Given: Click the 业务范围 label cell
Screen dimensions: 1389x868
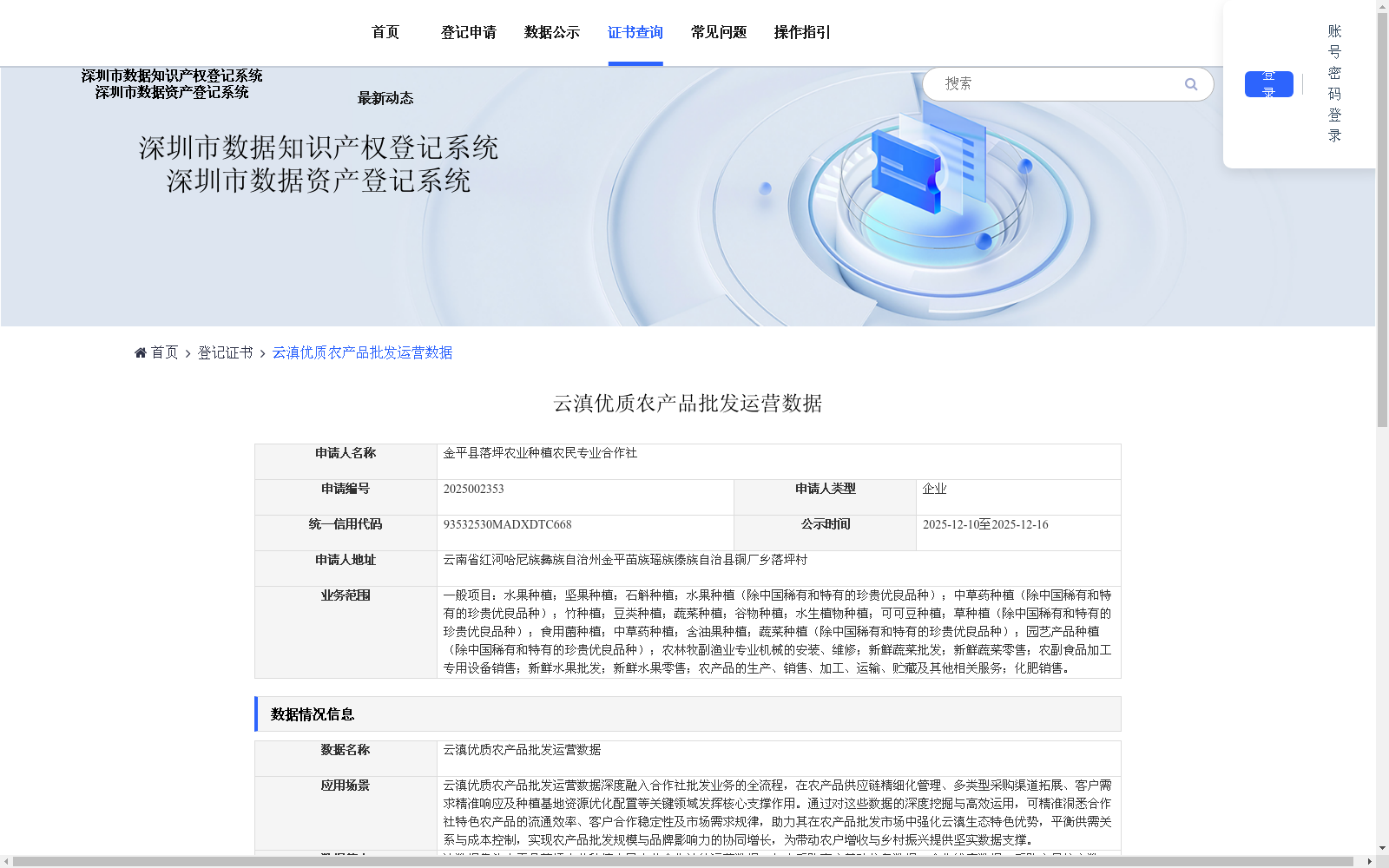Looking at the screenshot, I should pos(346,632).
